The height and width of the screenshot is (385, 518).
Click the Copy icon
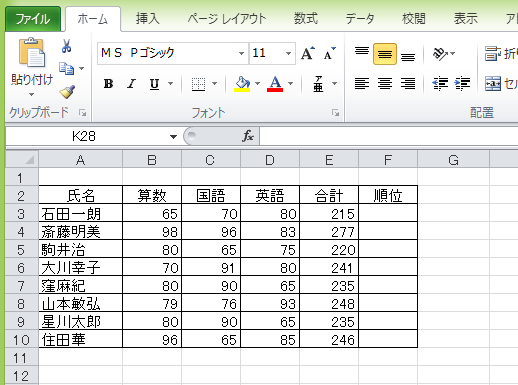coord(66,68)
